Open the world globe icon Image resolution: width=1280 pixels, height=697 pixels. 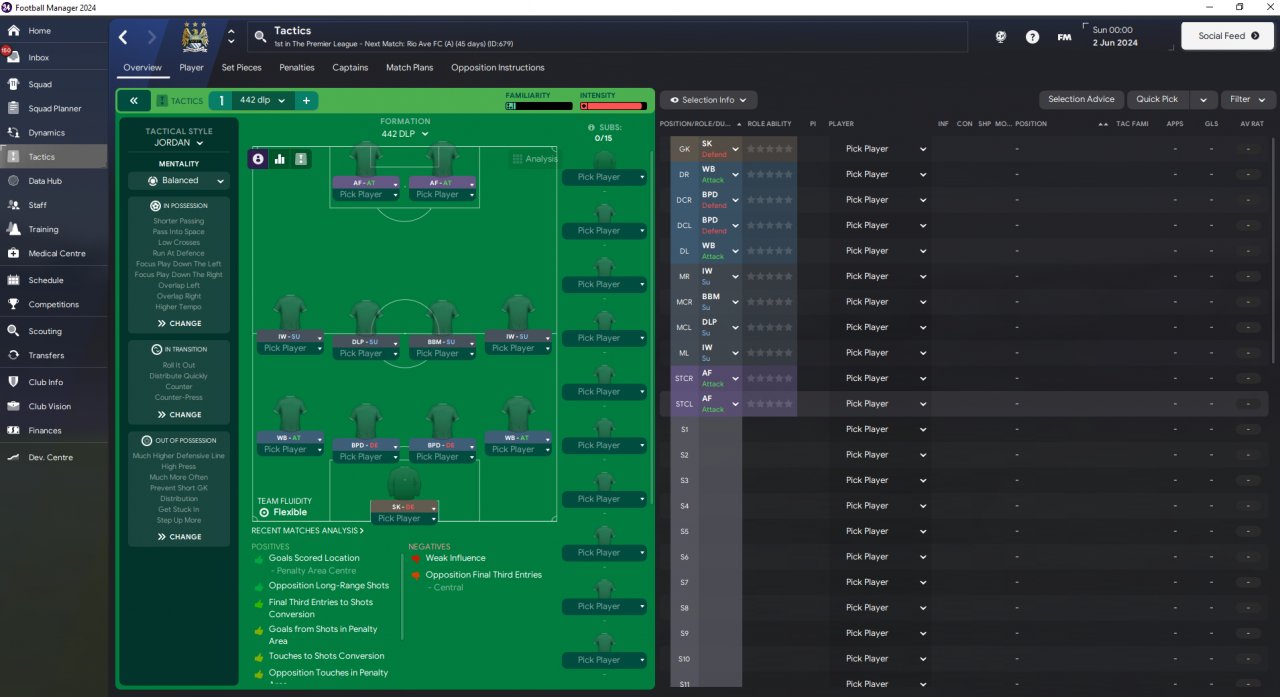pyautogui.click(x=1001, y=37)
